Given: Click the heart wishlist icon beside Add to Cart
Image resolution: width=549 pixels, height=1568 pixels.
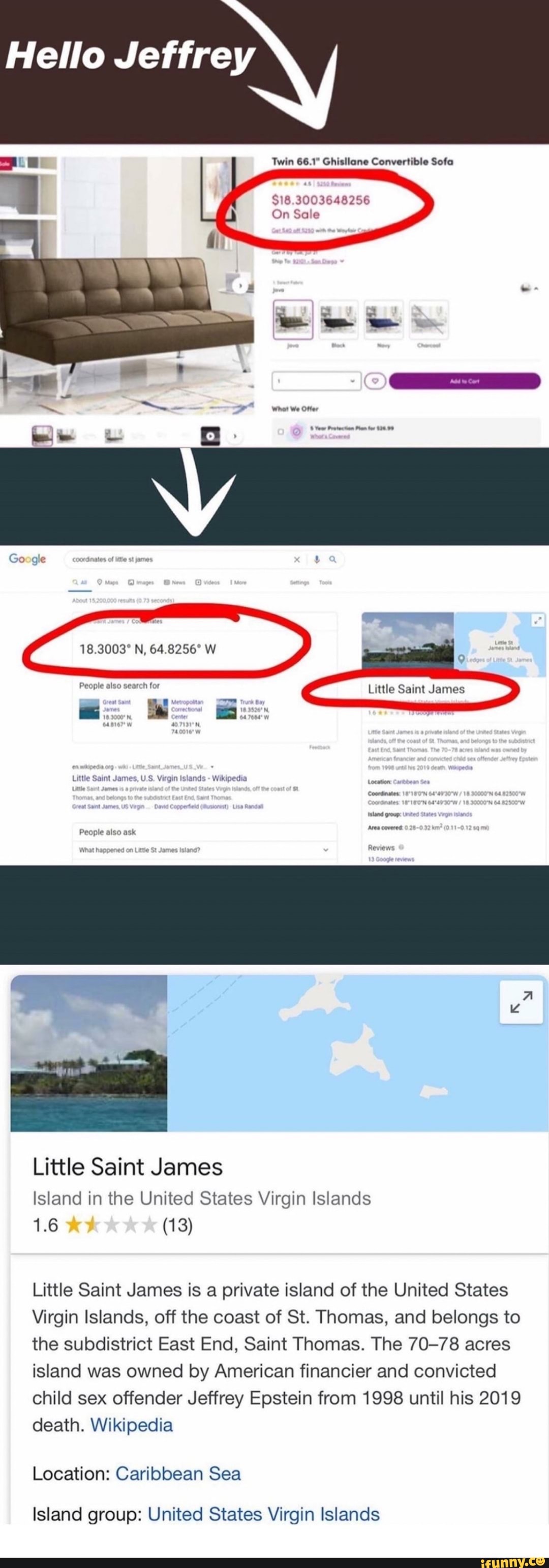Looking at the screenshot, I should pyautogui.click(x=376, y=381).
